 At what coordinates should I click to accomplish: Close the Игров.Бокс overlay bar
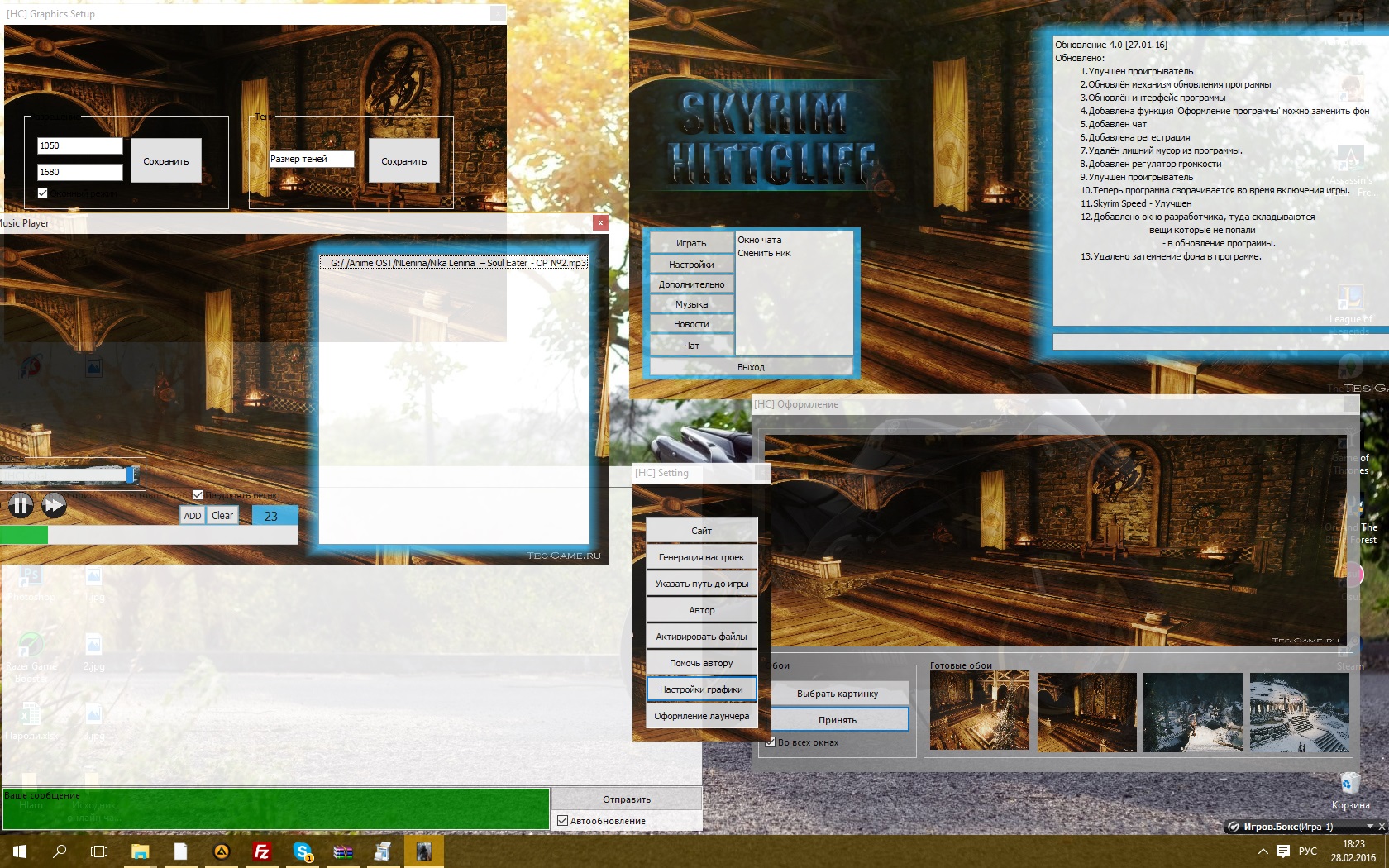pos(1381,827)
